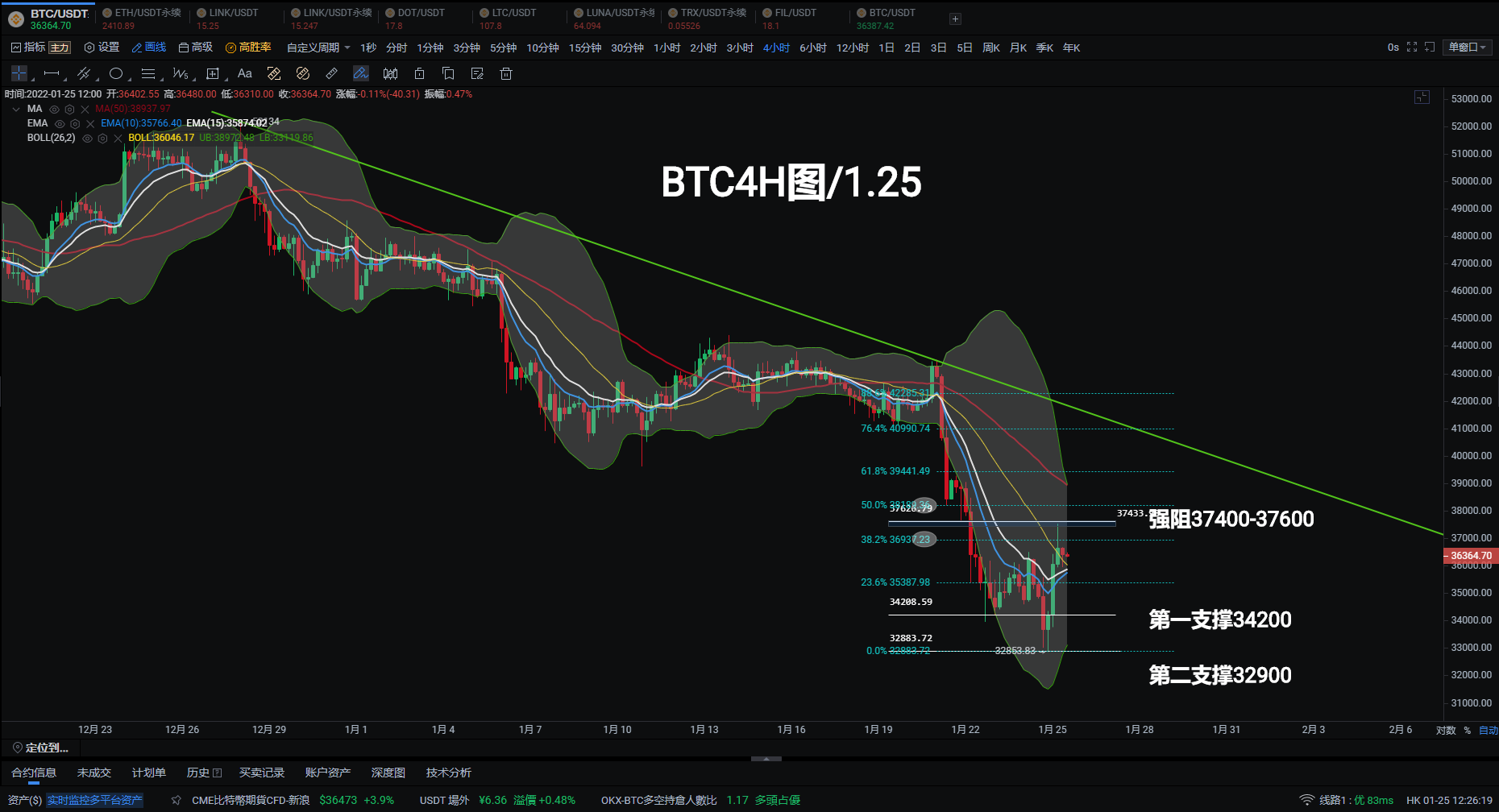1499x812 pixels.
Task: Select the ellipse shape tool
Action: tap(116, 73)
